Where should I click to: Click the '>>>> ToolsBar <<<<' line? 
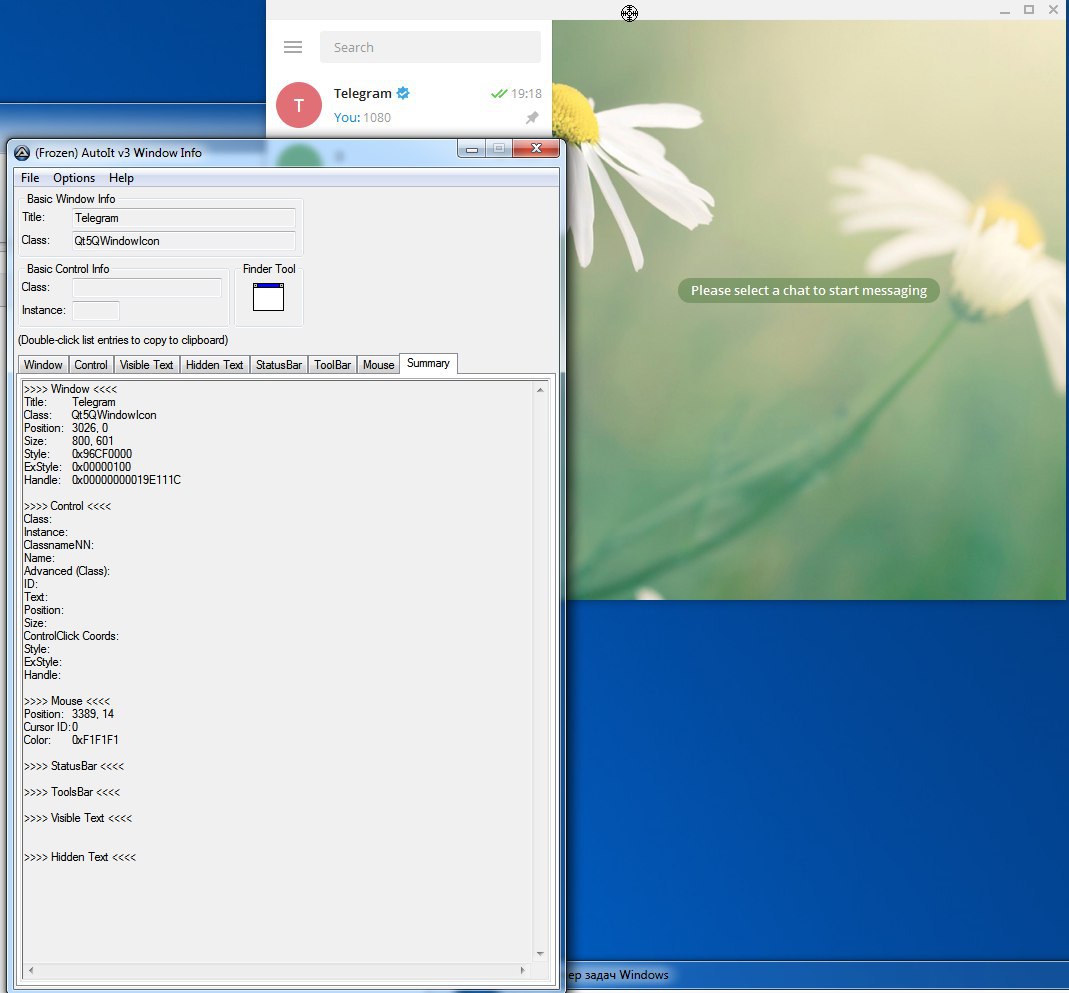click(x=72, y=792)
